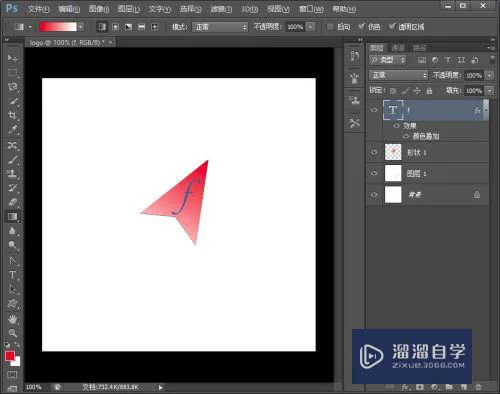Select the Healing Brush tool
The width and height of the screenshot is (500, 394).
tap(12, 145)
